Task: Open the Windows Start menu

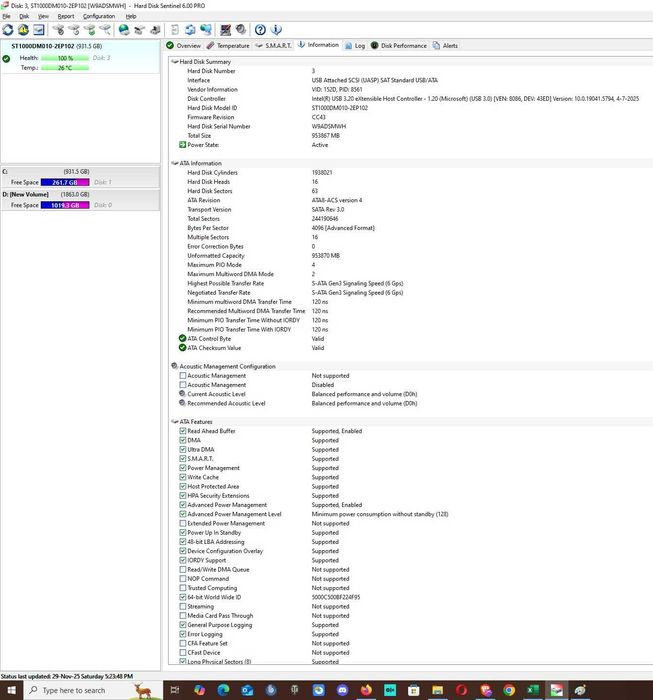Action: tap(12, 690)
